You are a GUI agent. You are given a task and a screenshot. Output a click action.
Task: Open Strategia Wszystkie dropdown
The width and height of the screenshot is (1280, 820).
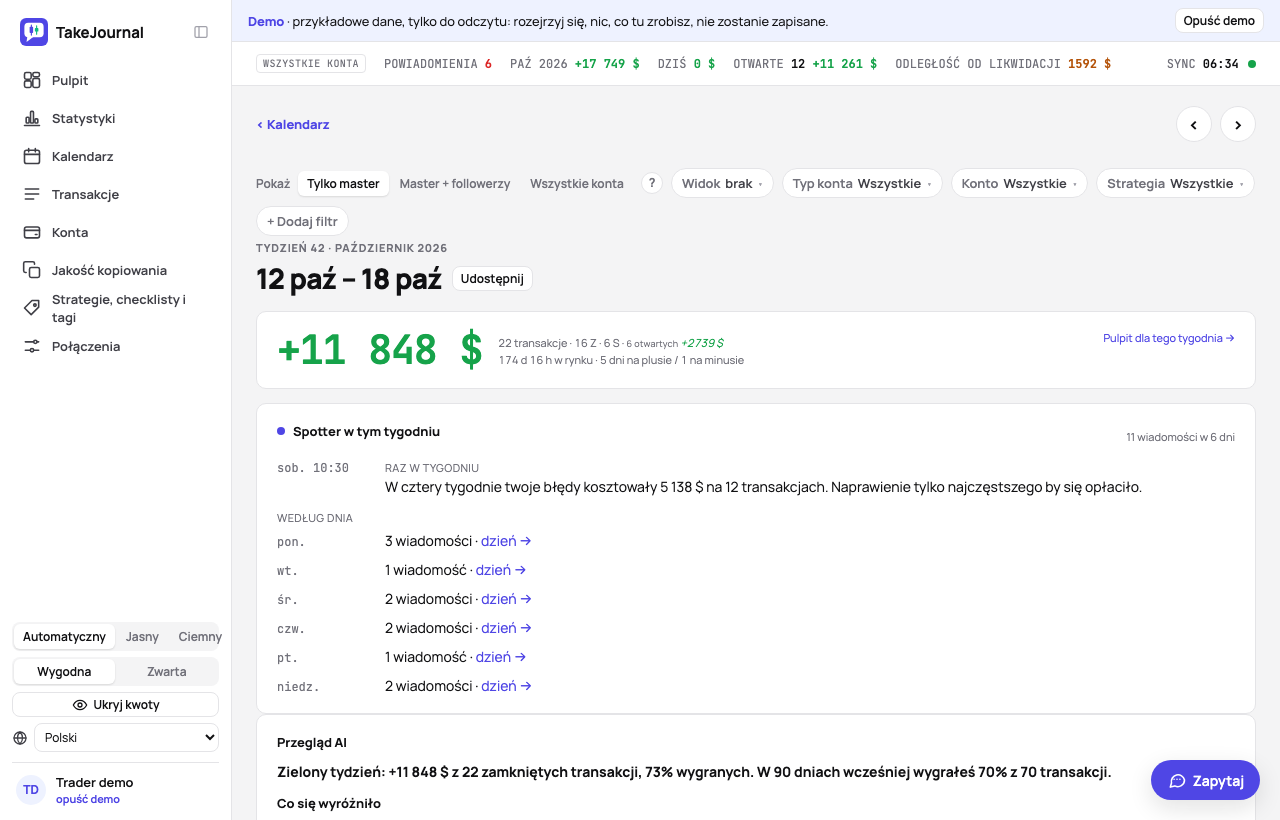click(x=1175, y=183)
